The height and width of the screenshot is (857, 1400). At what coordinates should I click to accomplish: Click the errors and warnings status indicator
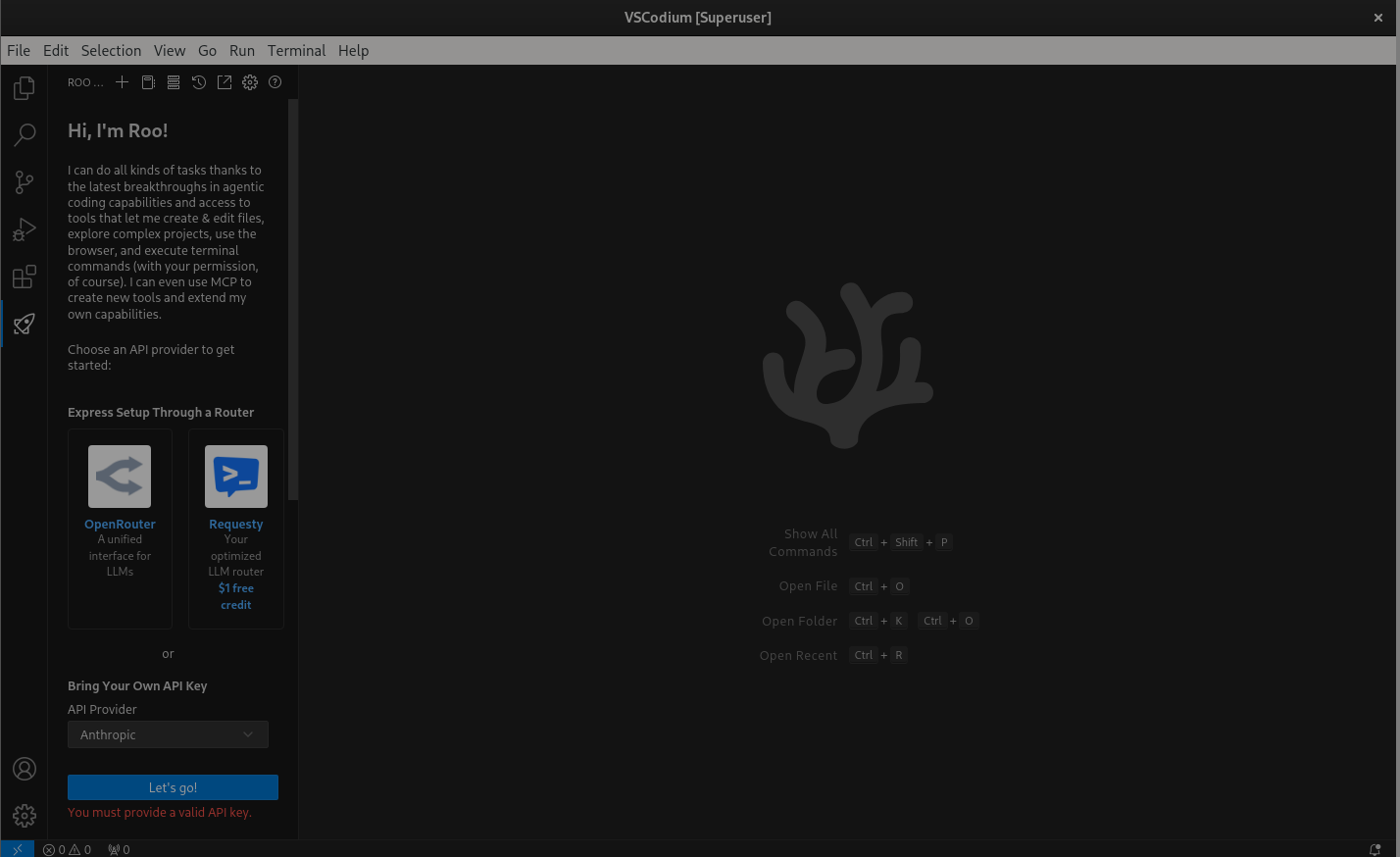coord(68,849)
